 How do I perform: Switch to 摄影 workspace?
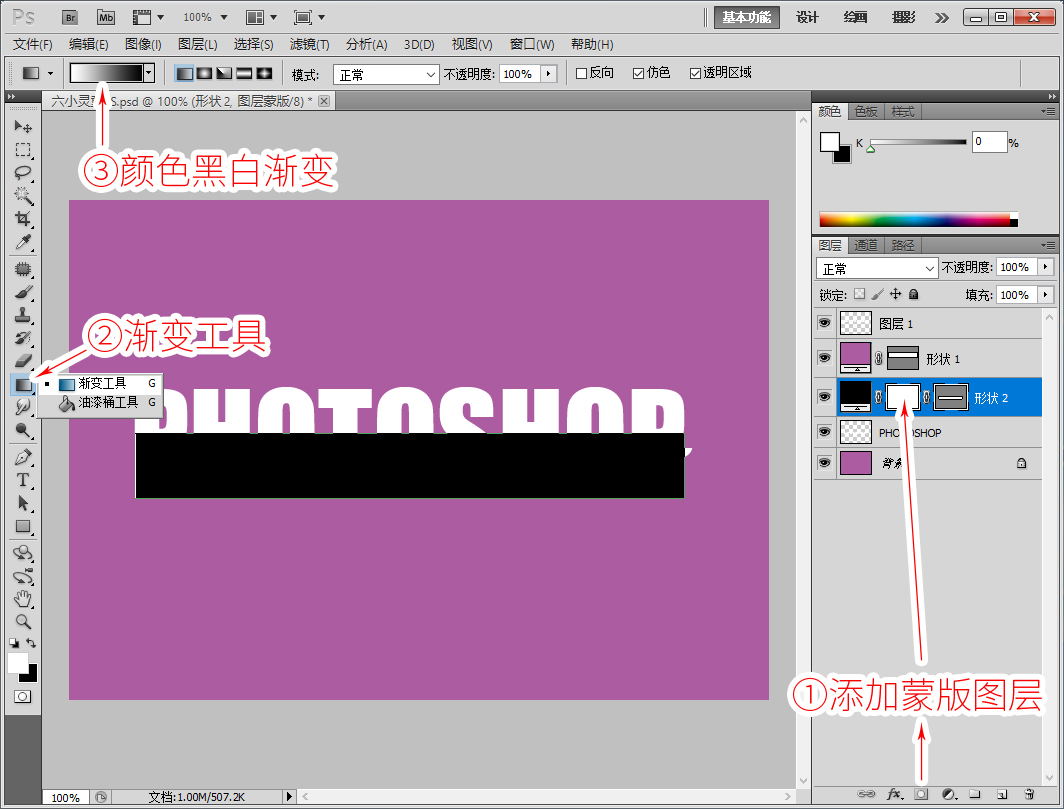click(x=903, y=17)
